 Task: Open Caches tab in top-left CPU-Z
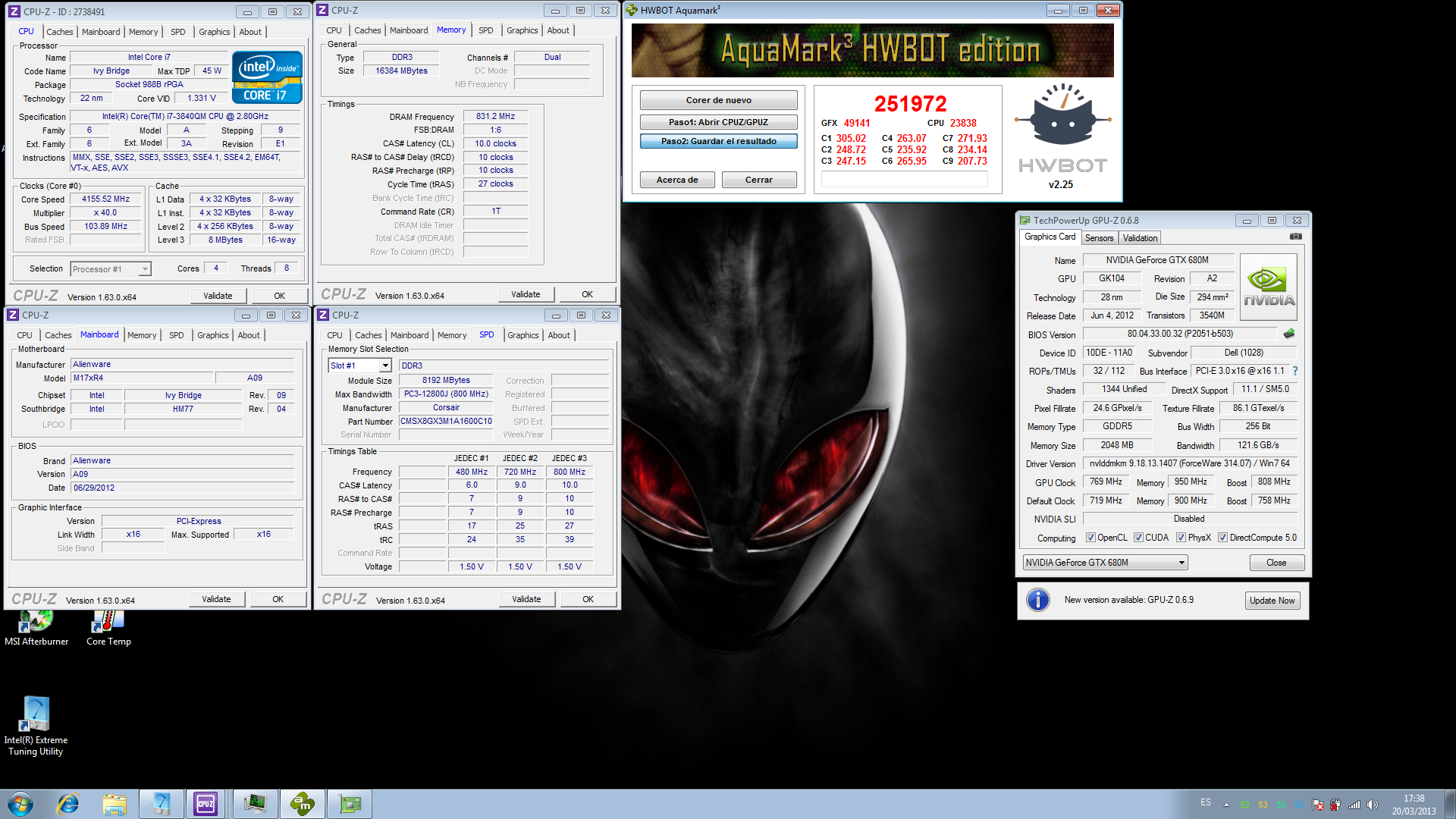point(60,32)
